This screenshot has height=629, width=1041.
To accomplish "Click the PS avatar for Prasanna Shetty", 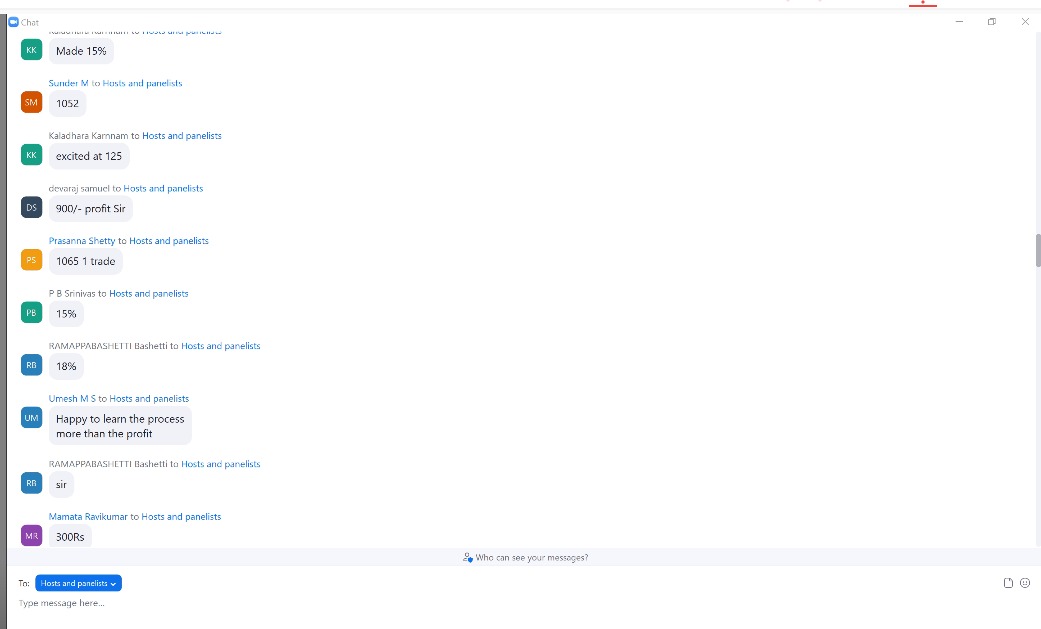I will [31, 260].
